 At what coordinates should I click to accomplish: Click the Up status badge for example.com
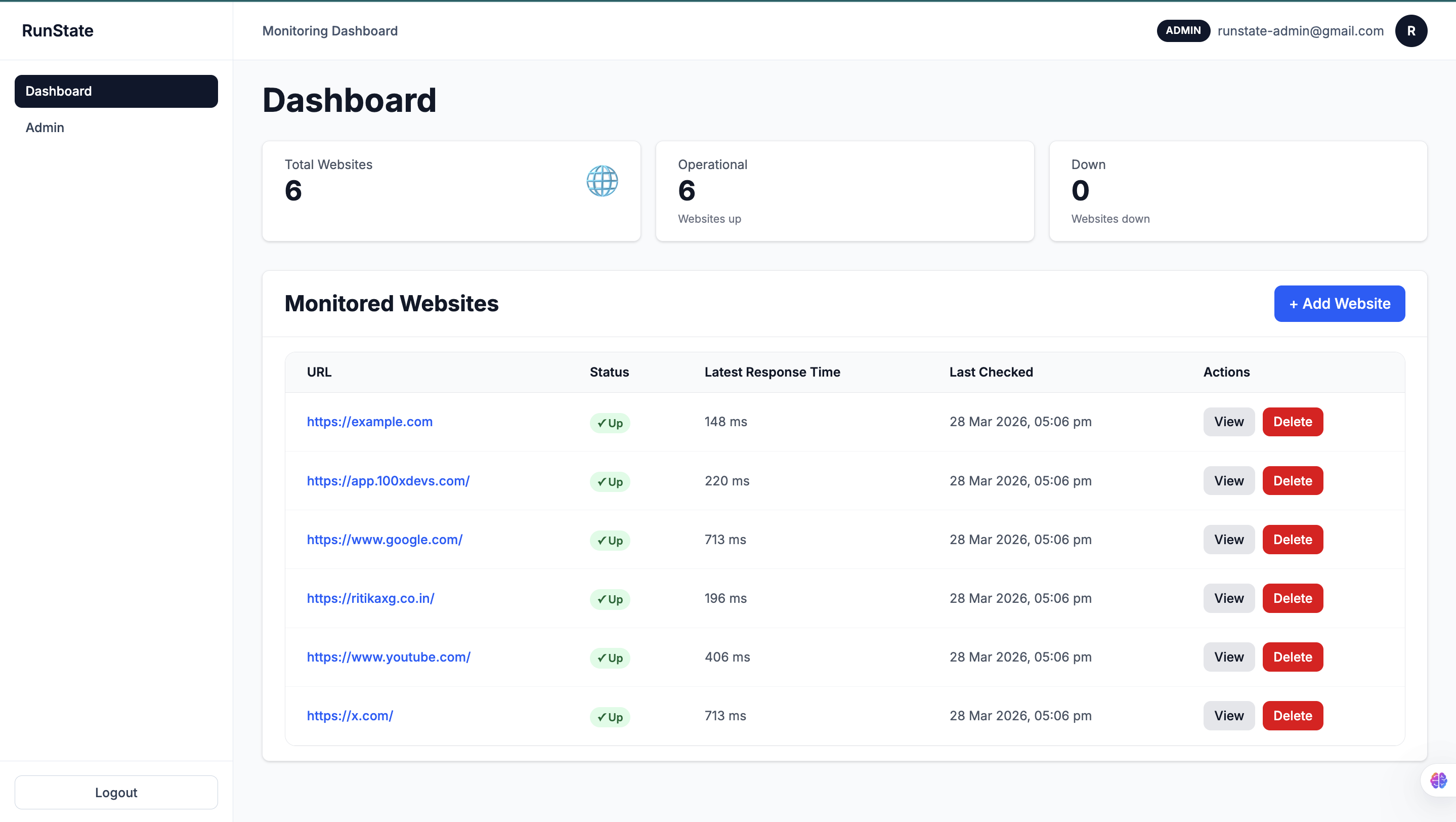[609, 423]
